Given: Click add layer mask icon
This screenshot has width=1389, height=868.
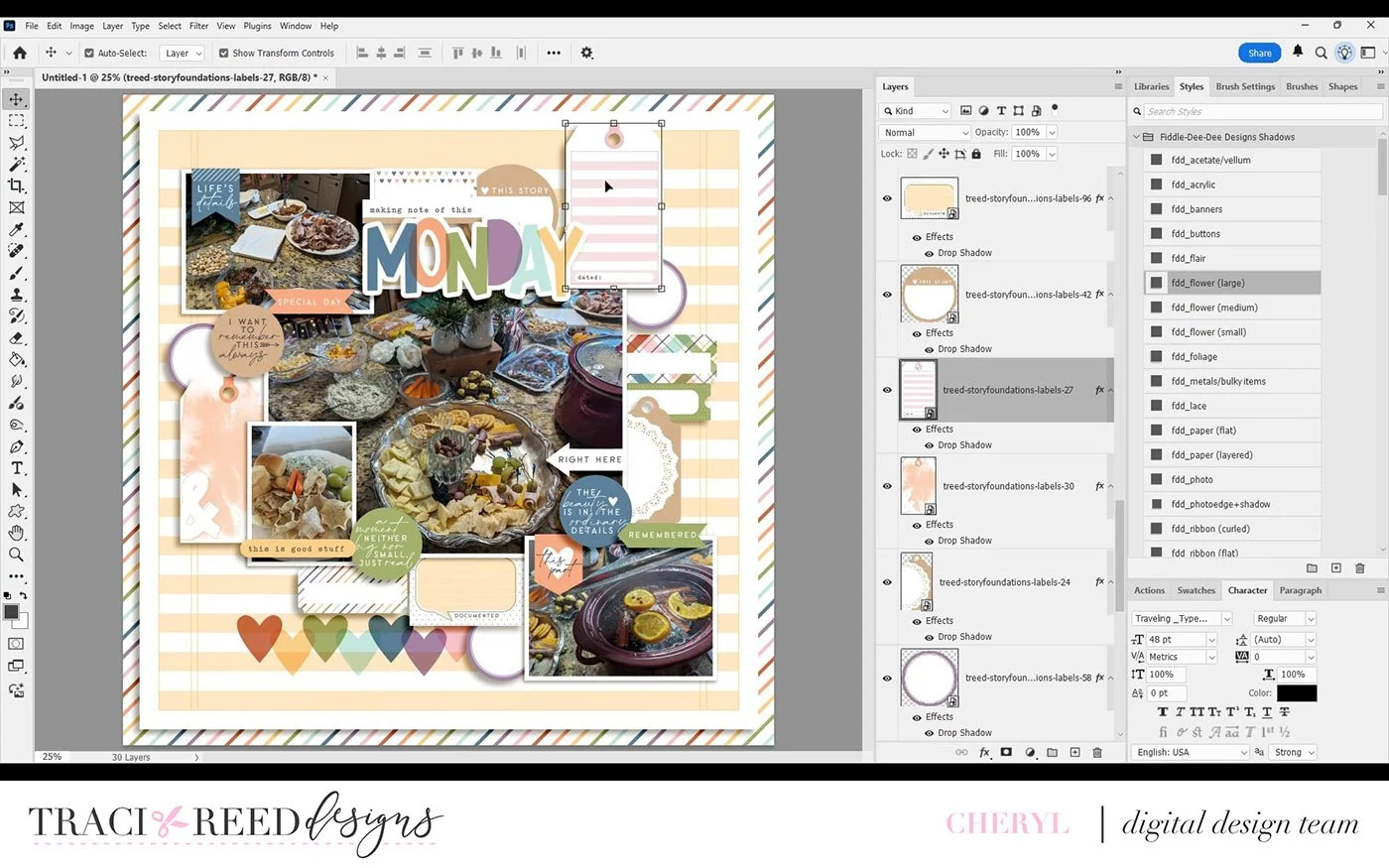Looking at the screenshot, I should (x=1006, y=752).
